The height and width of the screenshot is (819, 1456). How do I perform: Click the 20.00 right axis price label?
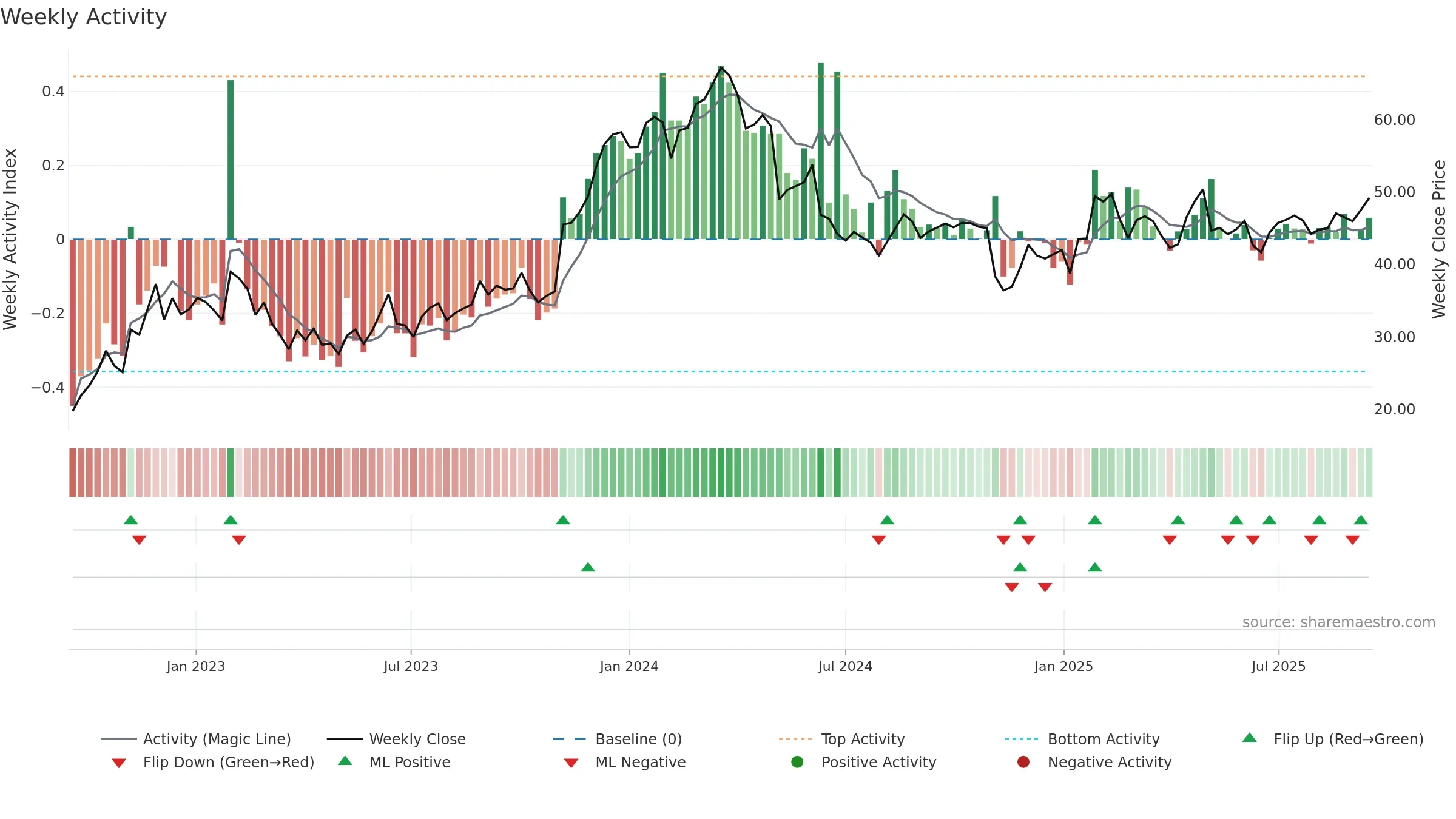(1395, 409)
